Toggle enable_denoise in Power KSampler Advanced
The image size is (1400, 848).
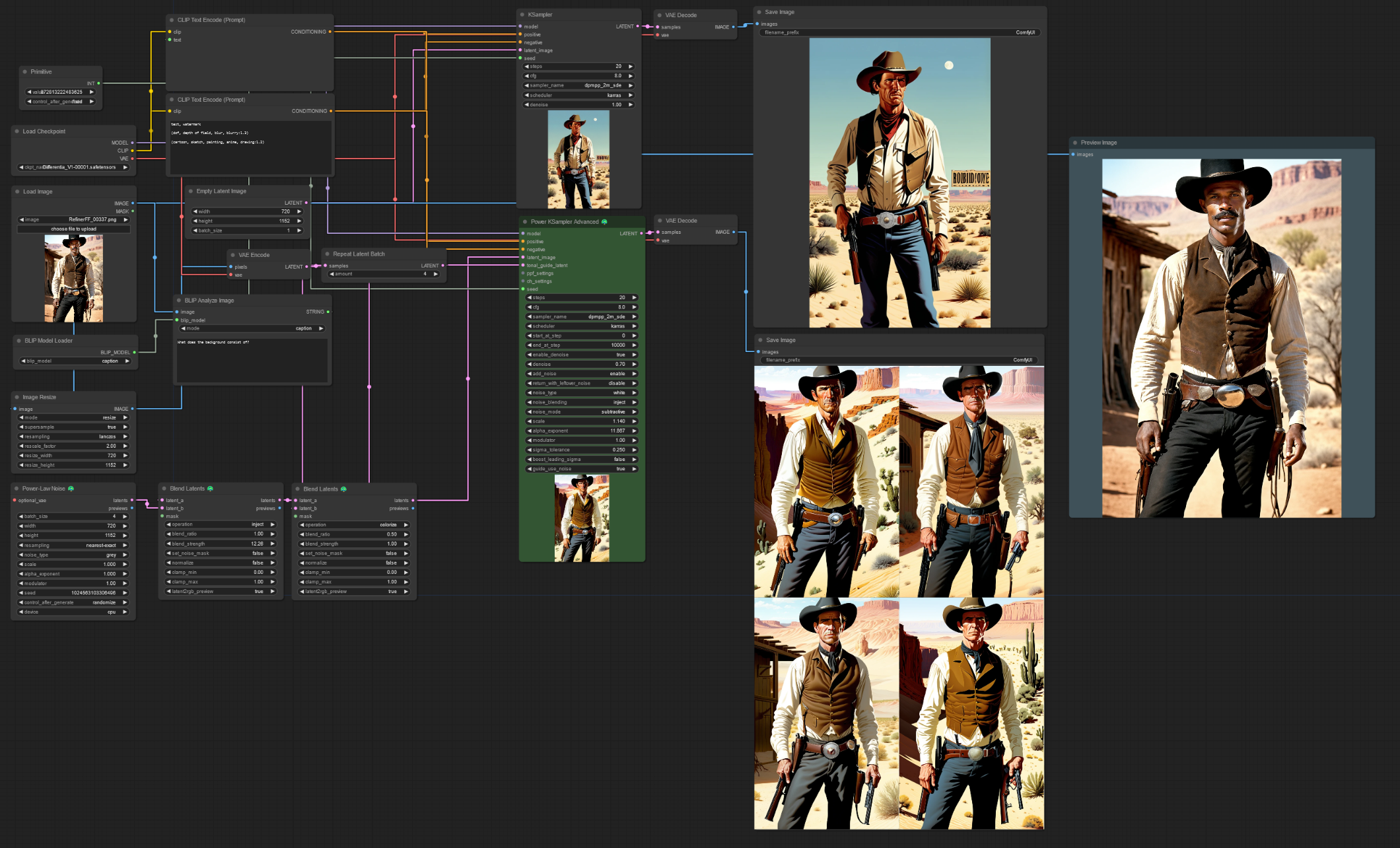tap(581, 355)
